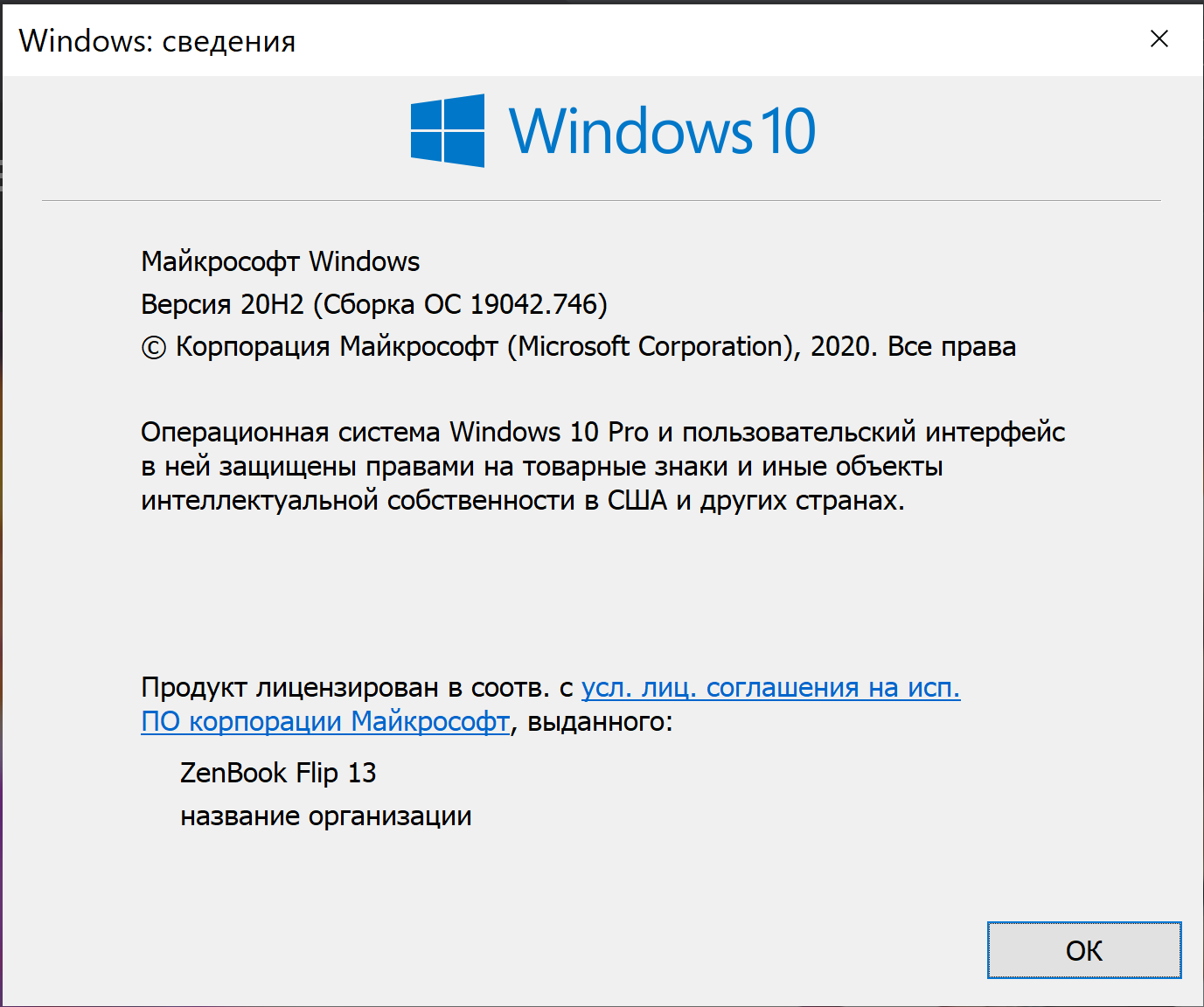
Task: Click the OK button
Action: 1084,950
